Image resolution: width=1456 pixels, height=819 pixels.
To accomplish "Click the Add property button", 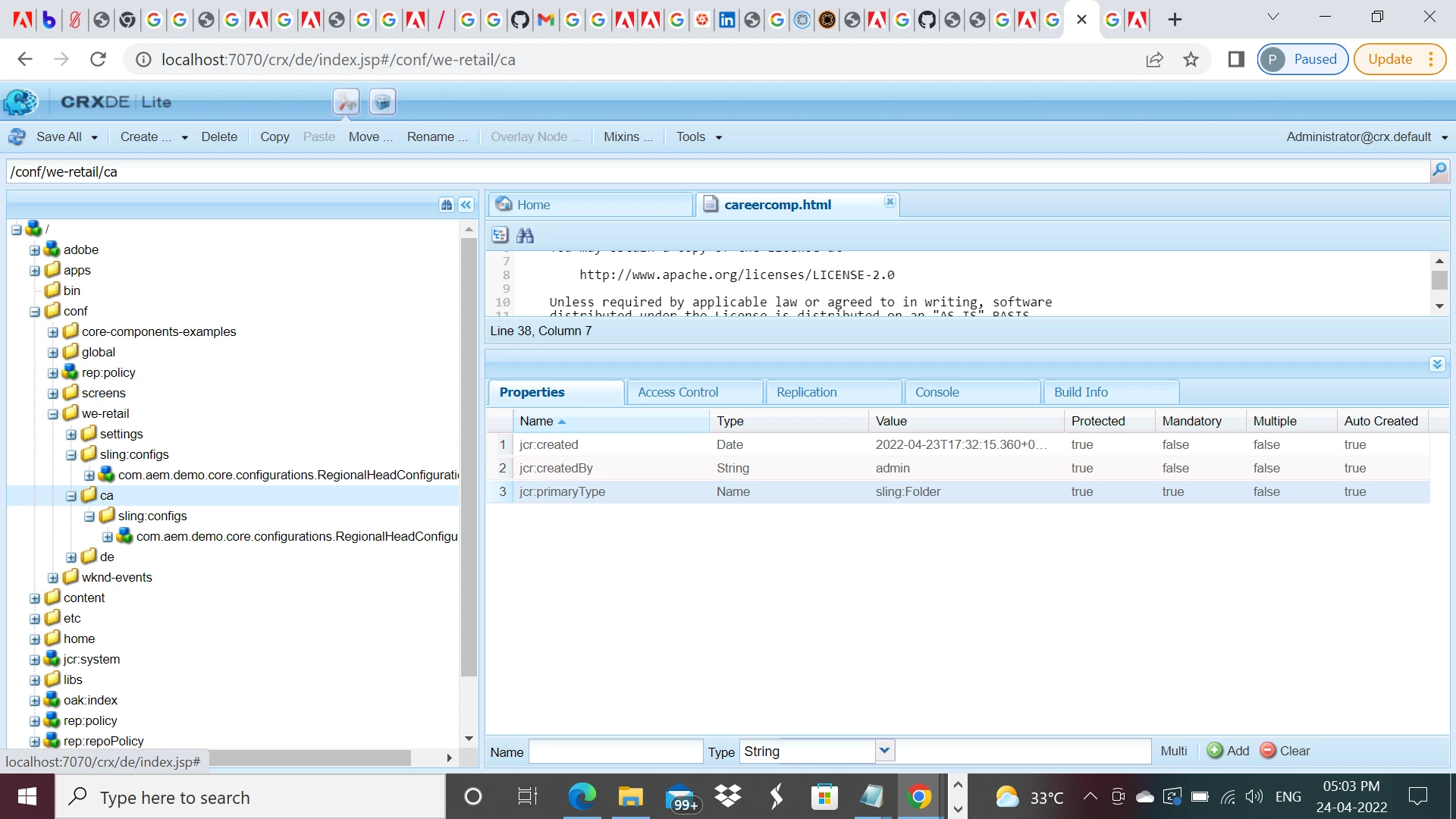I will (1228, 751).
